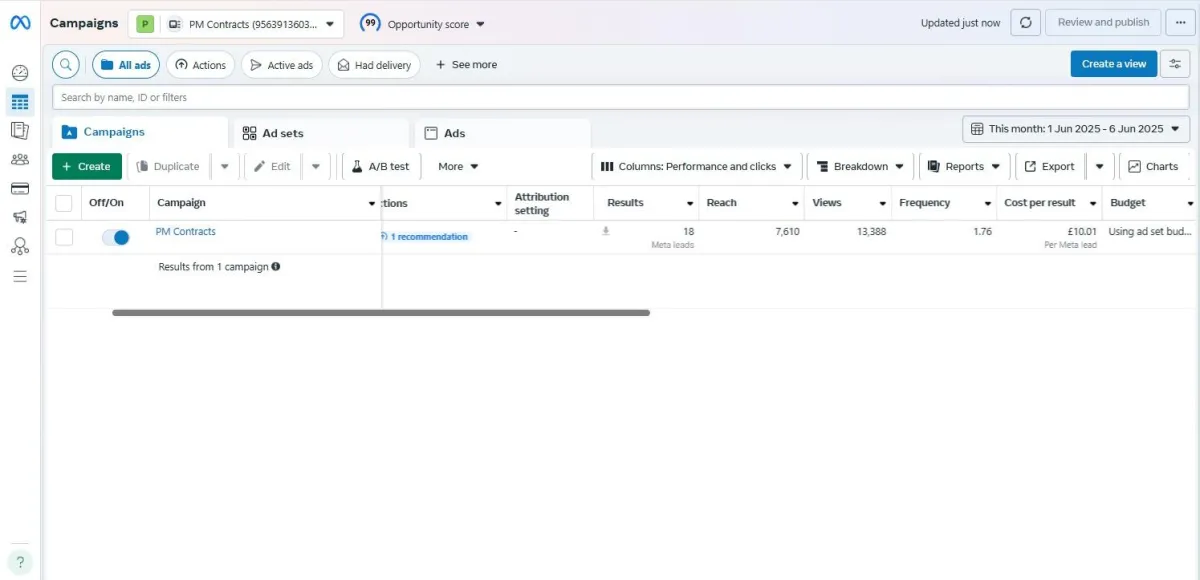Open the Help question mark icon
The height and width of the screenshot is (580, 1200).
tap(20, 562)
